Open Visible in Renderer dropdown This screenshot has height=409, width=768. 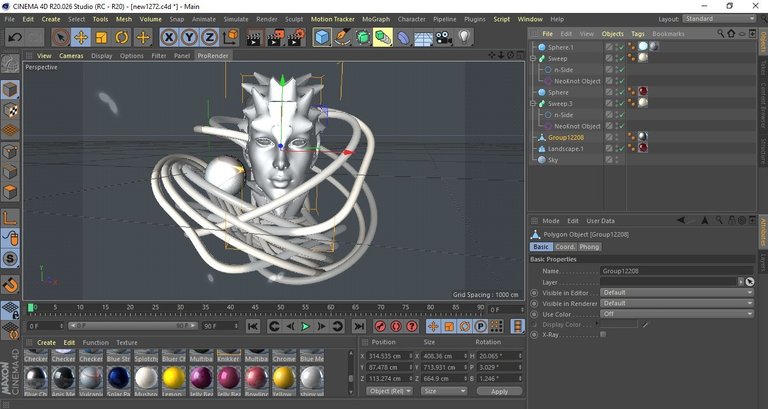pos(677,304)
